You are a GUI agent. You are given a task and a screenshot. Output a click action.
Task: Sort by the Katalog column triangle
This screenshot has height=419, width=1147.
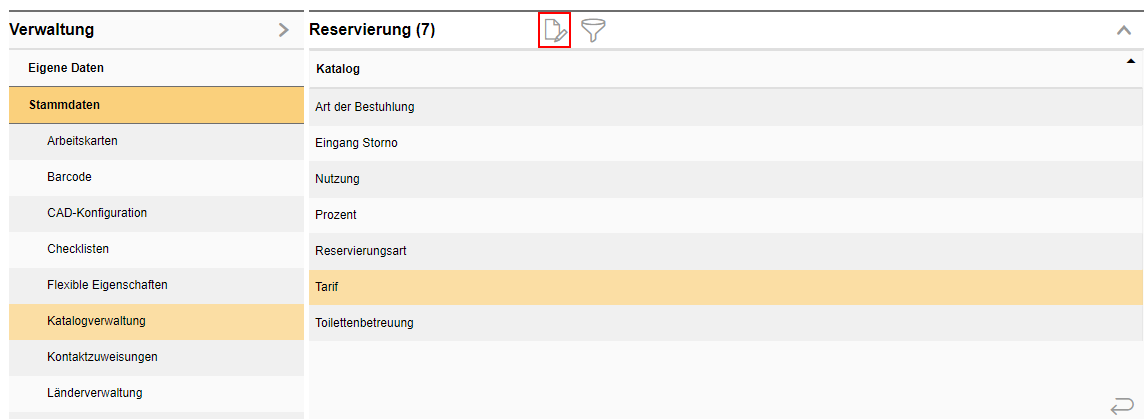(x=1130, y=62)
